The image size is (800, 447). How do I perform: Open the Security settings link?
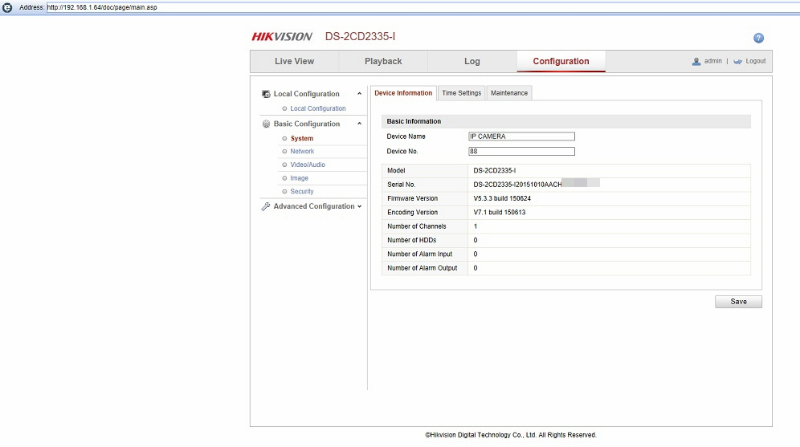coord(302,191)
